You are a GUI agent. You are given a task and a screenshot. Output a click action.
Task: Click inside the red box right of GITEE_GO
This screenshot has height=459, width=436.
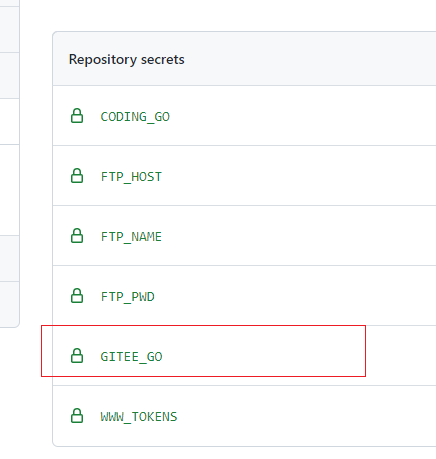point(263,351)
